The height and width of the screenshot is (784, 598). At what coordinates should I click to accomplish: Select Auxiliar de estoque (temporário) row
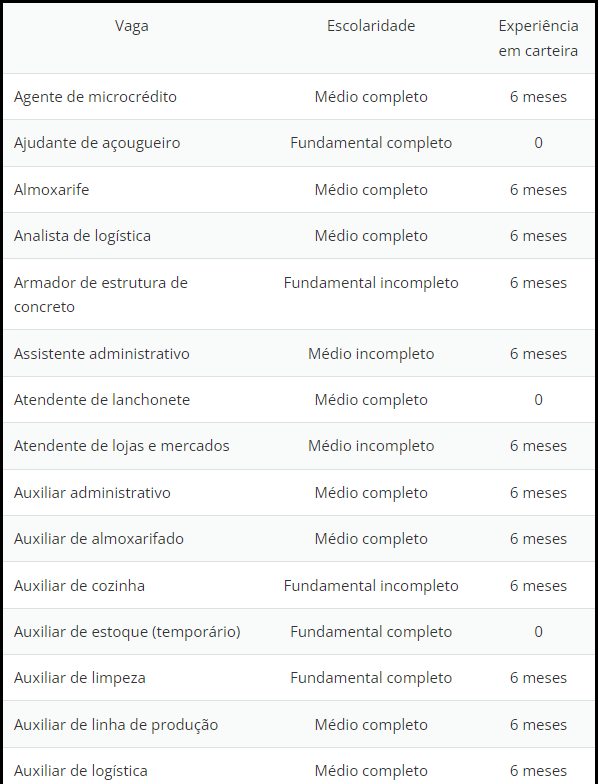coord(299,632)
